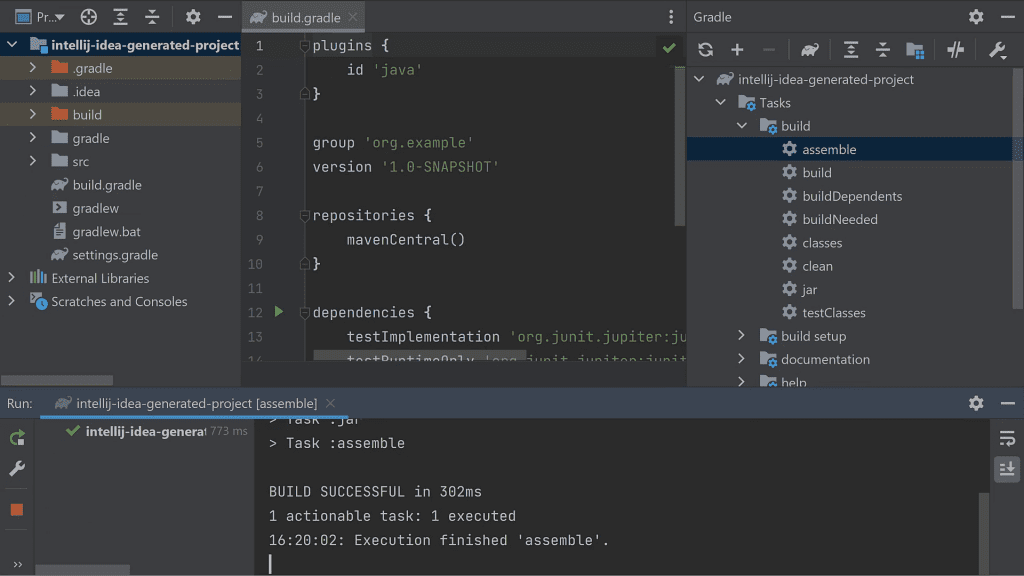Open Gradle build tool settings wrench
This screenshot has height=576, width=1024.
click(997, 50)
